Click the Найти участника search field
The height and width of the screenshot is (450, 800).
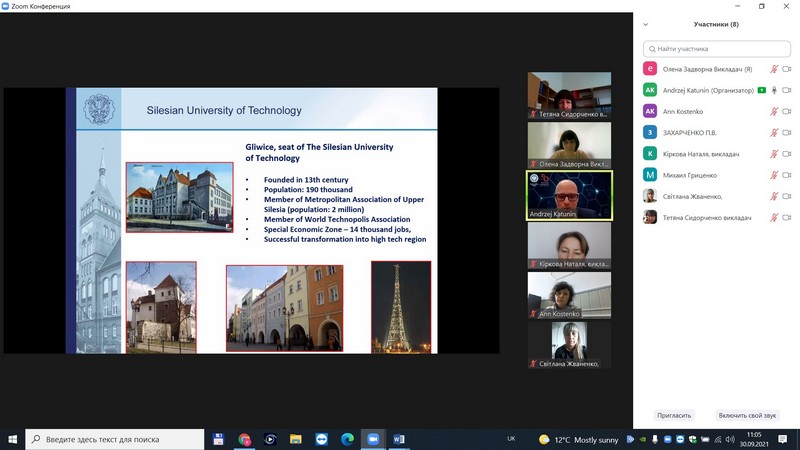717,48
